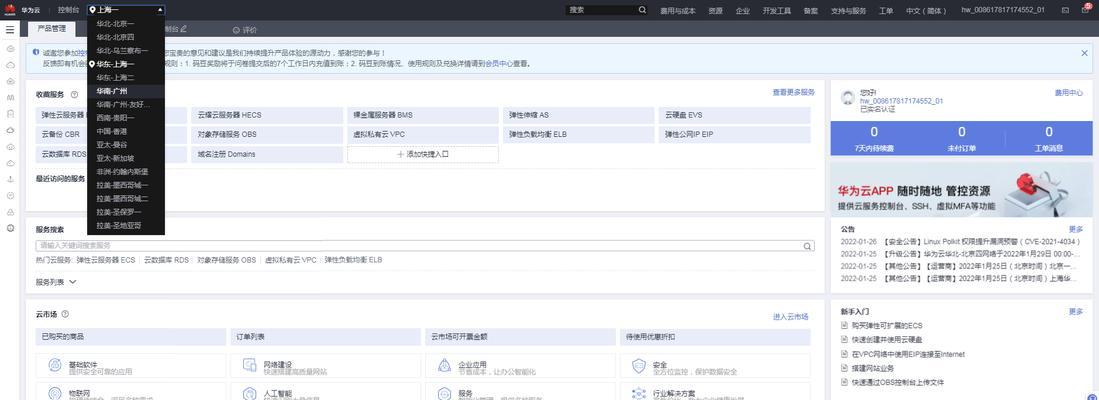
Task: Open the 费用中心 link
Action: (1068, 92)
